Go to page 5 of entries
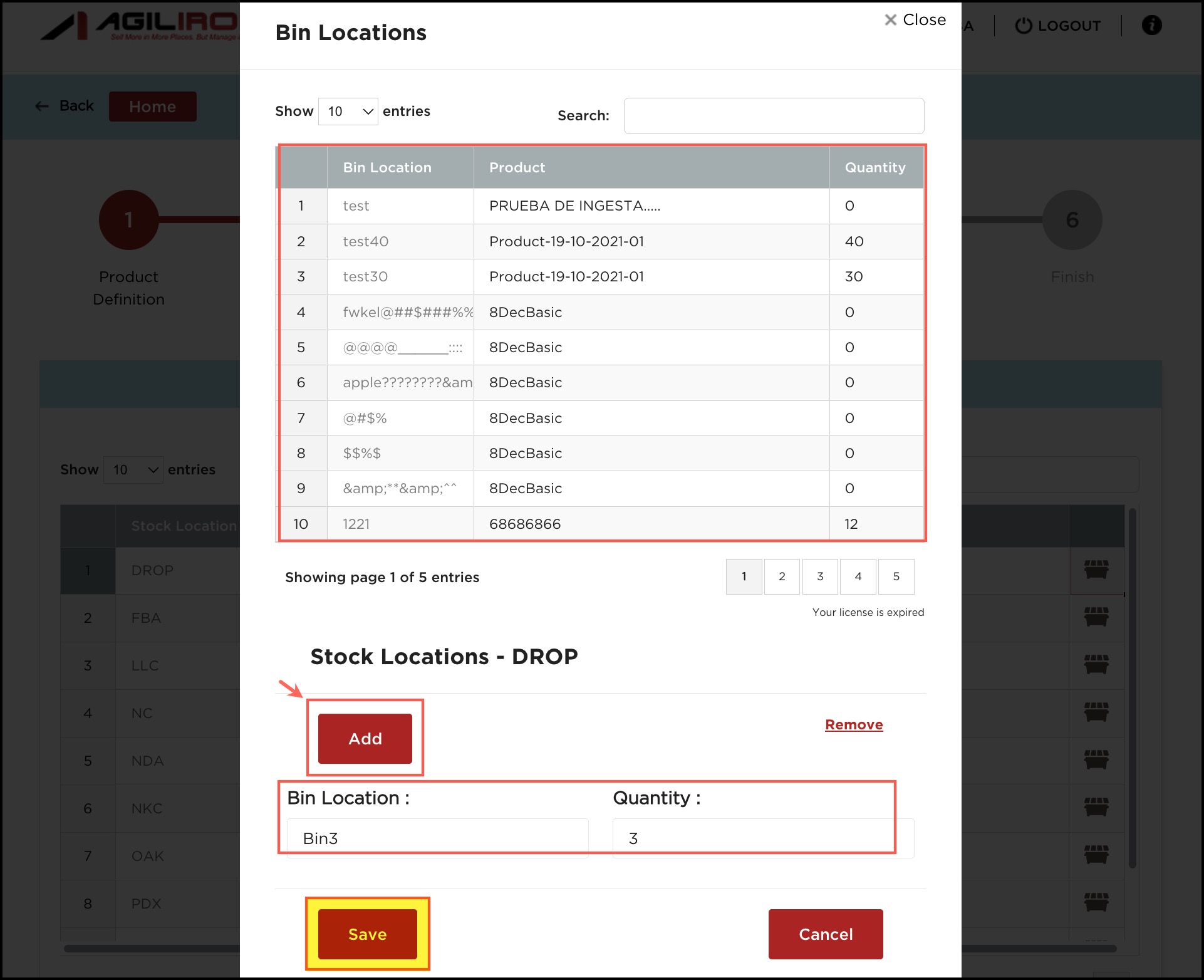Screen dimensions: 1204x980 (x=896, y=576)
